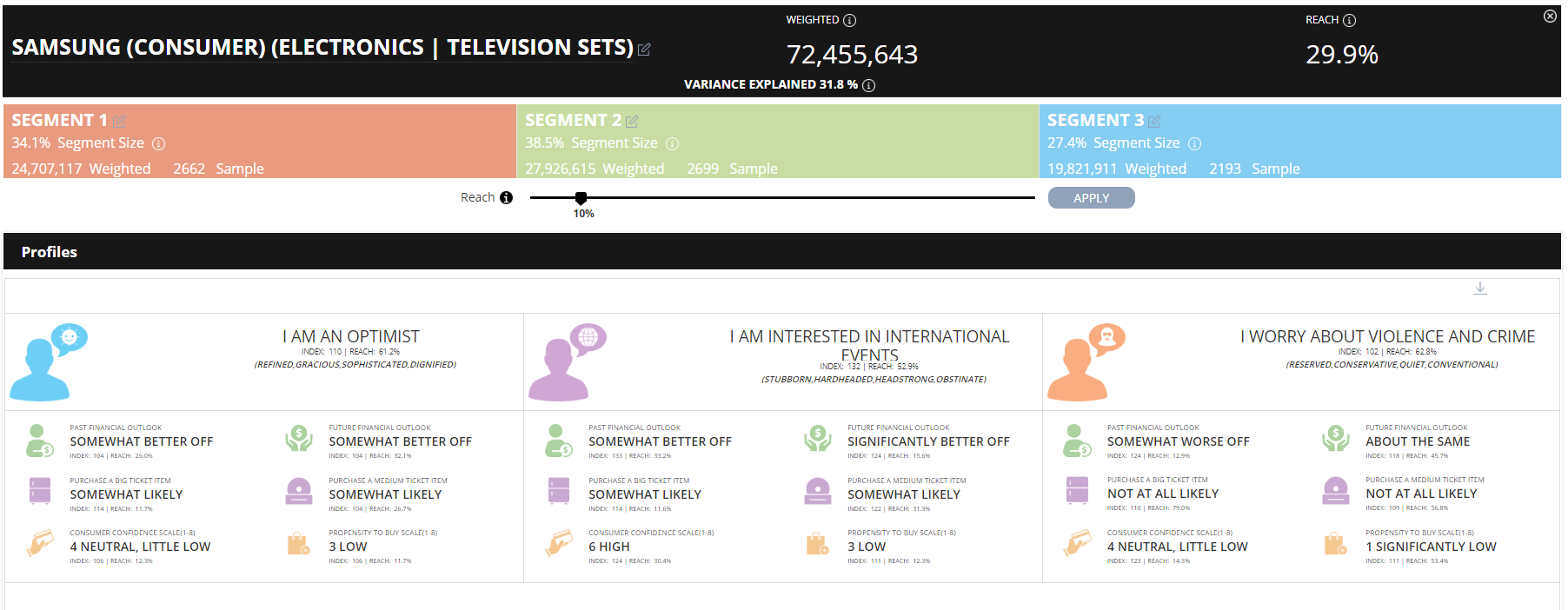Click Past Financial Outlook icon in international events profile

pos(558,441)
